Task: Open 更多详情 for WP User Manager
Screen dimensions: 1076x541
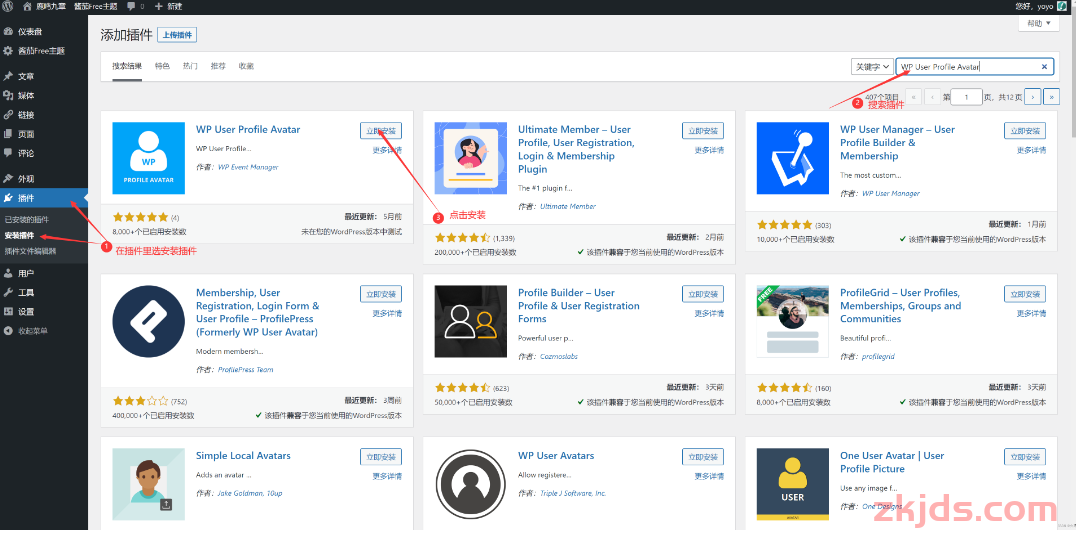Action: click(1031, 150)
